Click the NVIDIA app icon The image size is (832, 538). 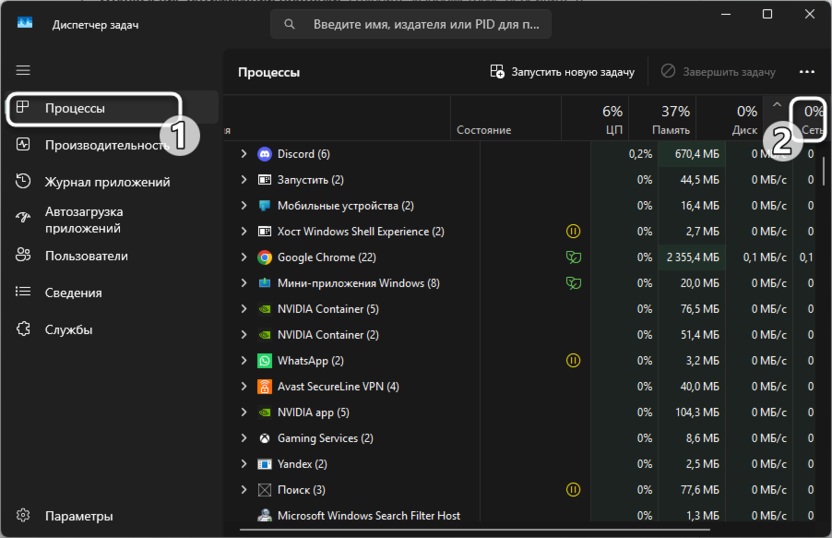(264, 412)
